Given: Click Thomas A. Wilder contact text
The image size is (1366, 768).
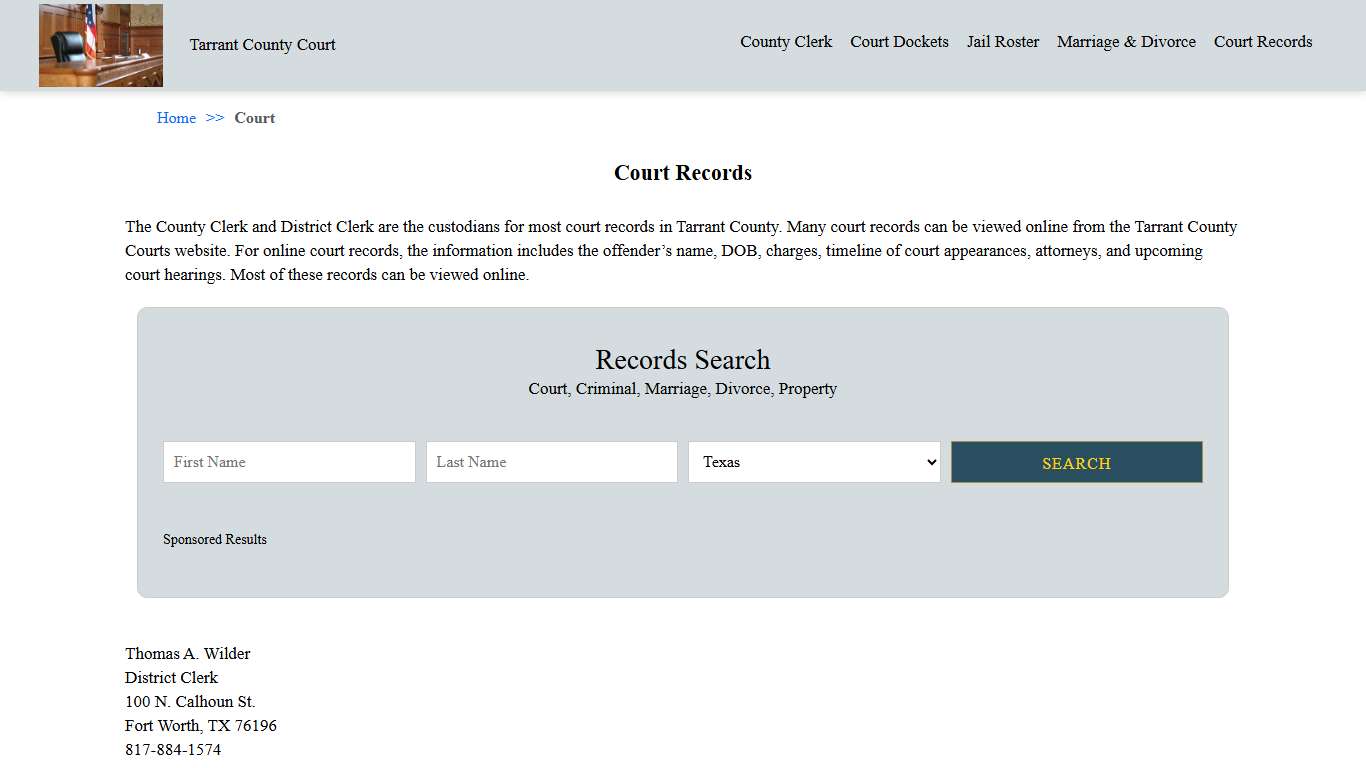Looking at the screenshot, I should pos(187,653).
